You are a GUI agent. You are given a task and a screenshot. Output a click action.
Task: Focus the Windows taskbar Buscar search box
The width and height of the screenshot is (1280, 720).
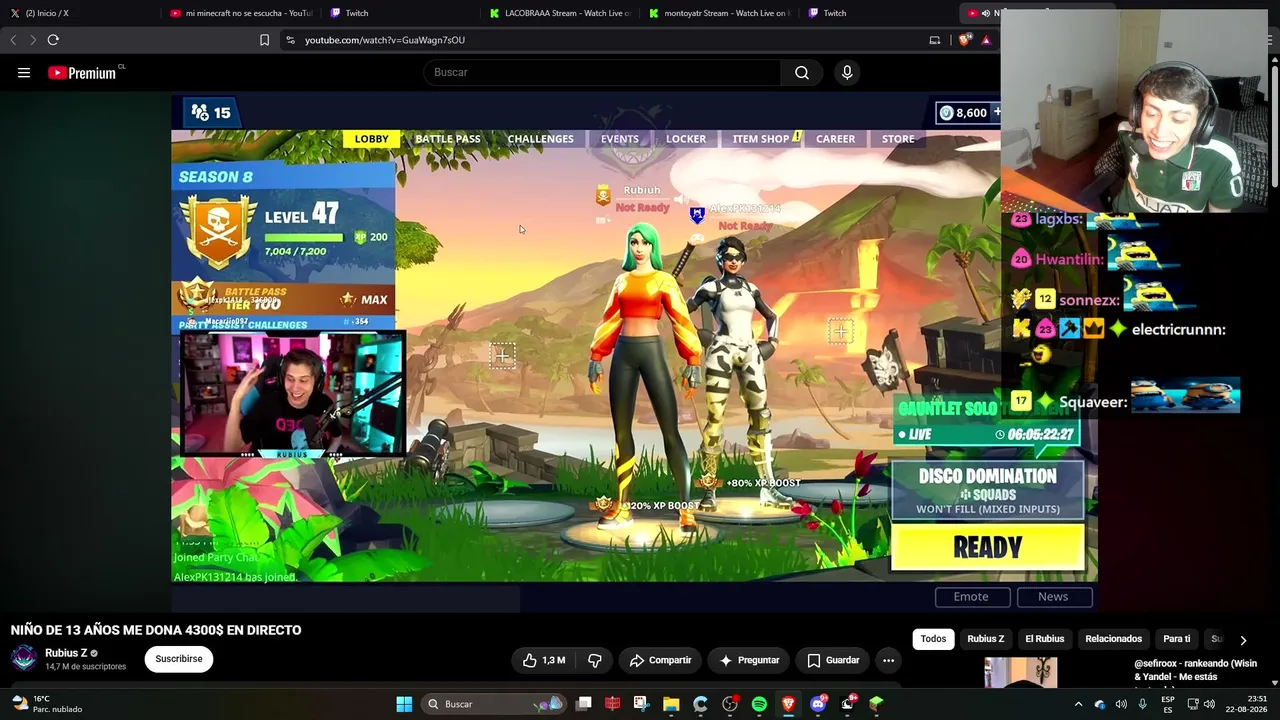(495, 704)
